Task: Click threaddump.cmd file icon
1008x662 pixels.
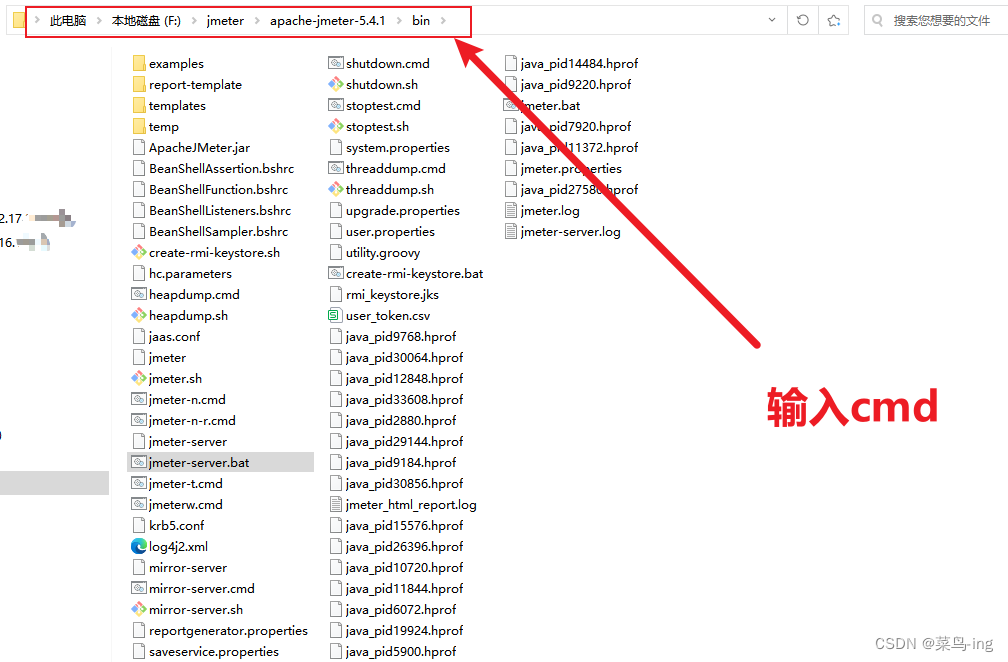Action: [x=335, y=168]
